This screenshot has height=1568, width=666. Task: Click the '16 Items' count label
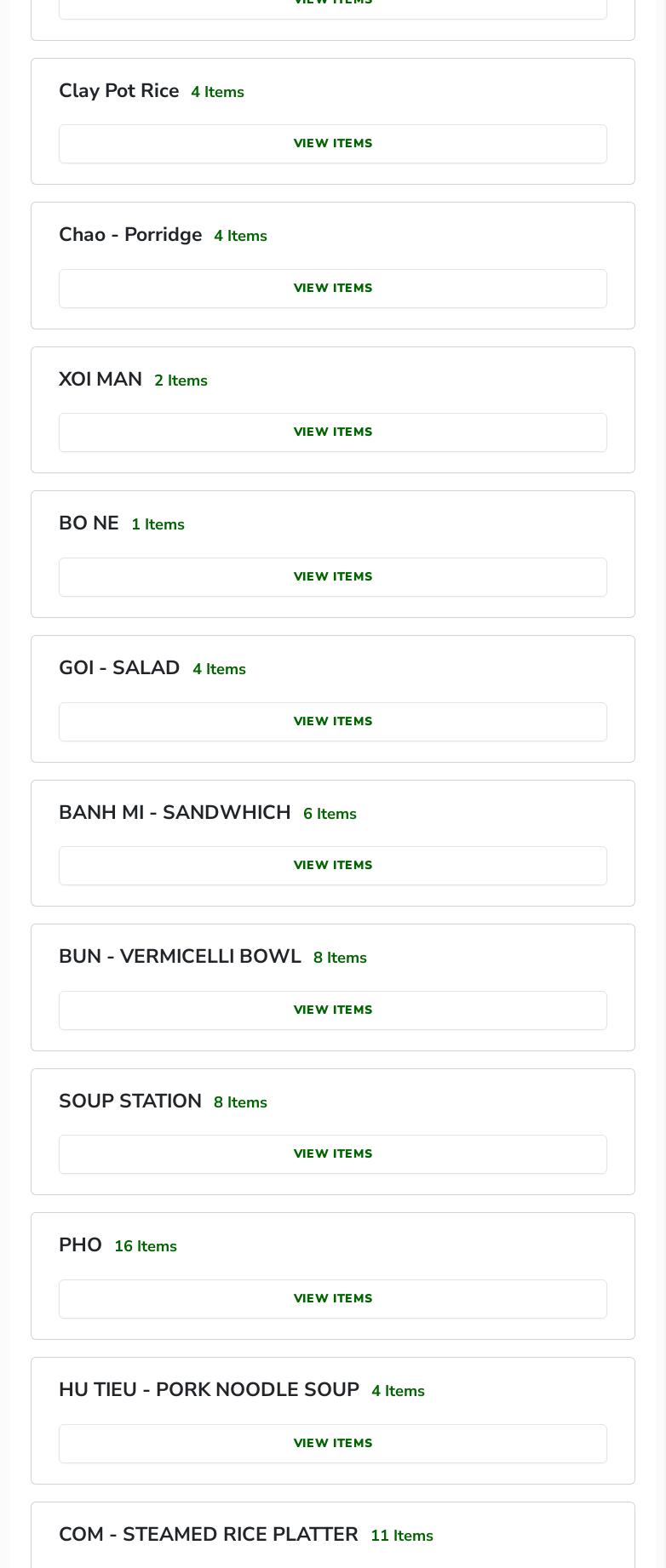pyautogui.click(x=146, y=1247)
